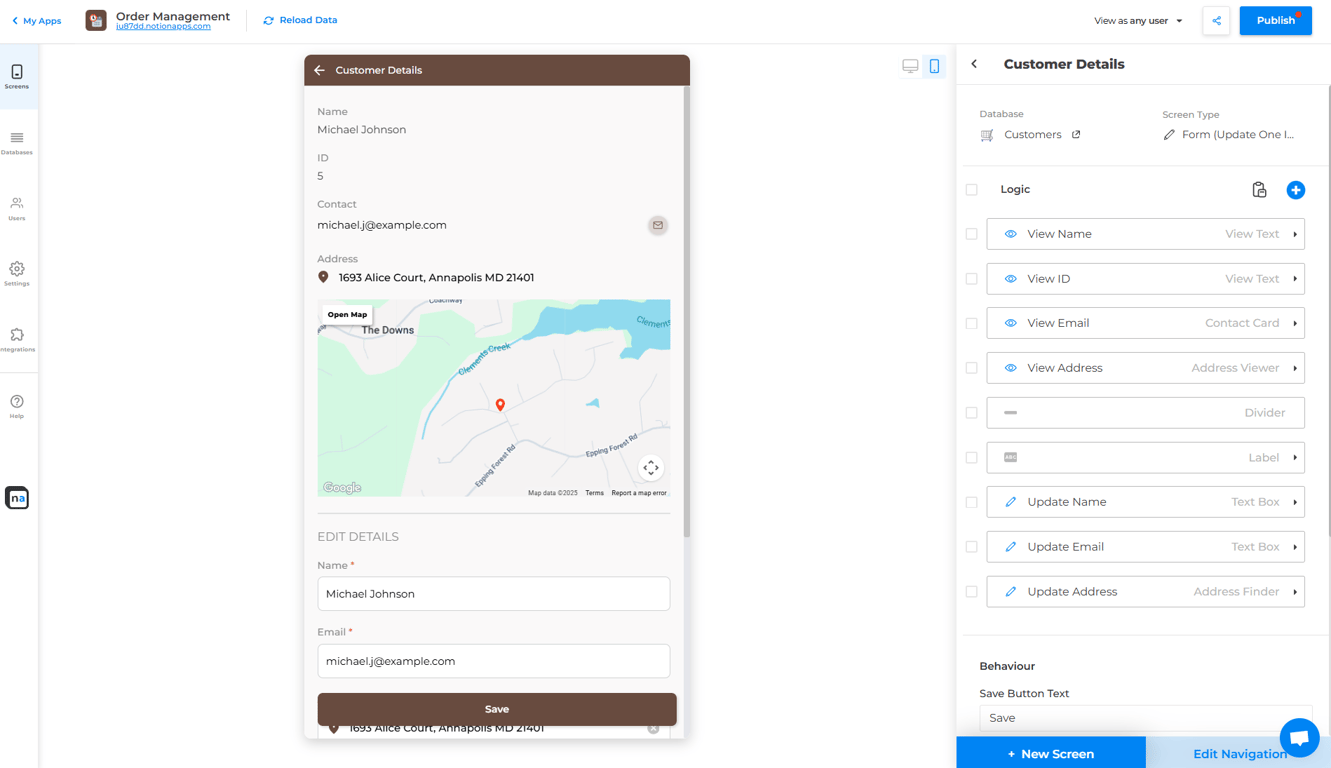Check the Update Email element checkbox
1331x768 pixels.
(x=972, y=547)
